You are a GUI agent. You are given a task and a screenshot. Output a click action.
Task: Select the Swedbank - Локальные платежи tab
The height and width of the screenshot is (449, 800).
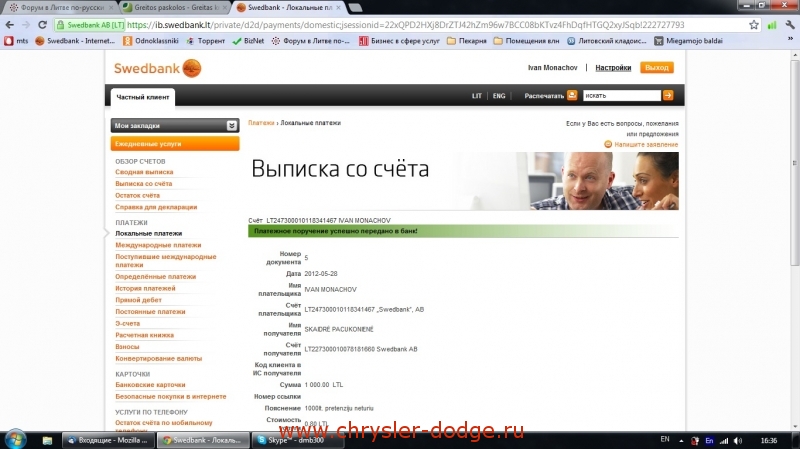pyautogui.click(x=289, y=8)
